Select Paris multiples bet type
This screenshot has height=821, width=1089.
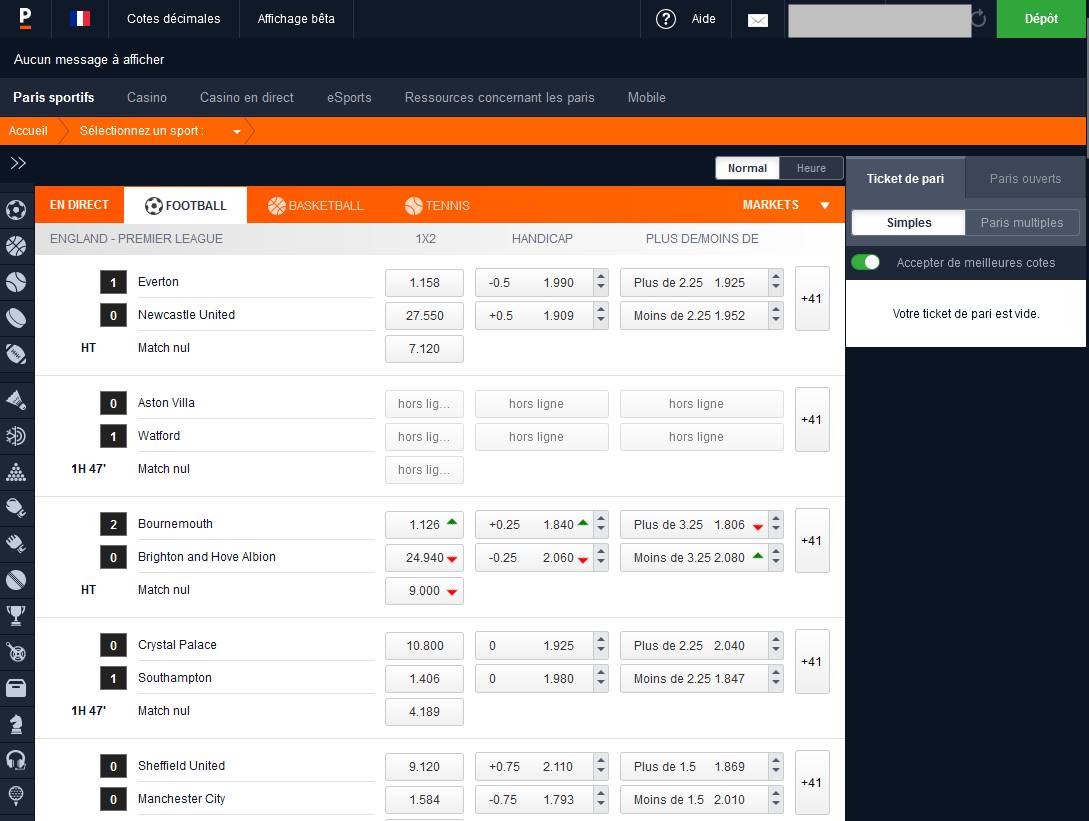(x=1022, y=222)
